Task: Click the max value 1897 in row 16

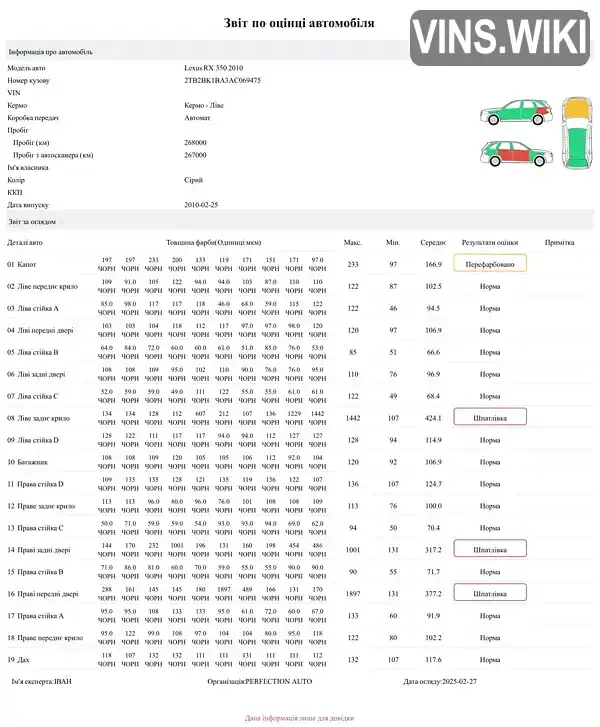Action: click(x=353, y=593)
